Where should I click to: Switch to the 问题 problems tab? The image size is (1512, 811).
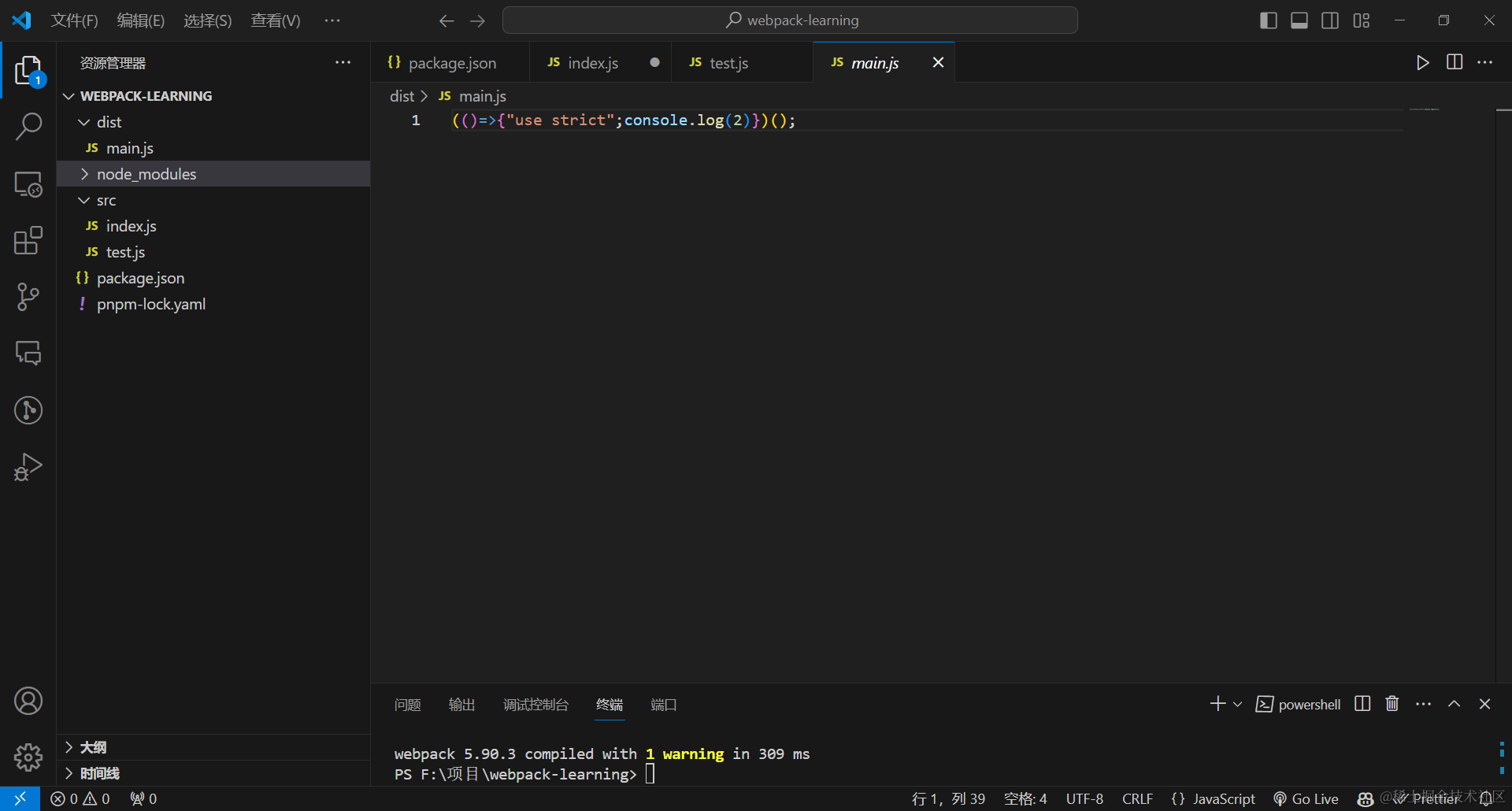click(407, 705)
